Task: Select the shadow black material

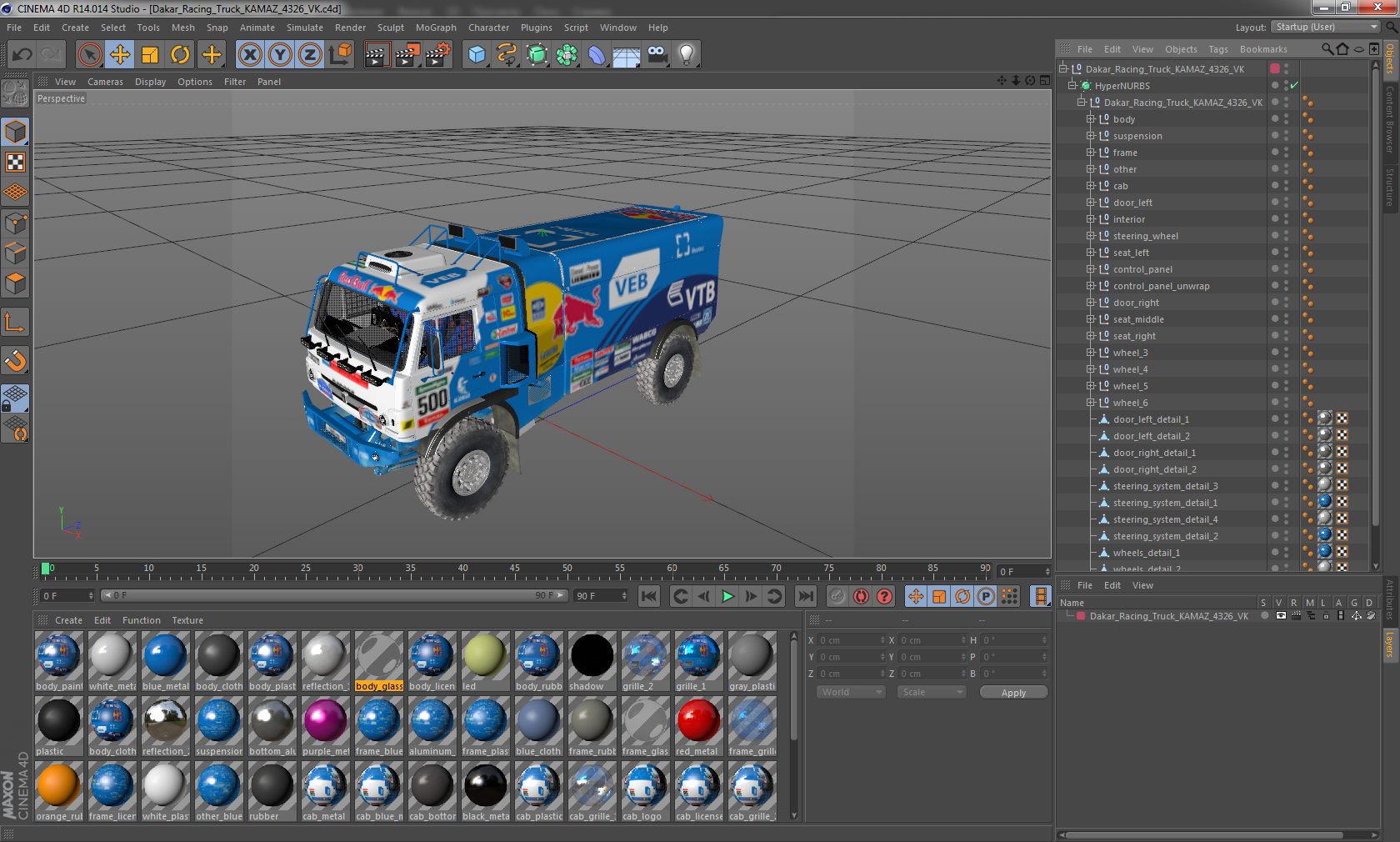Action: click(592, 661)
